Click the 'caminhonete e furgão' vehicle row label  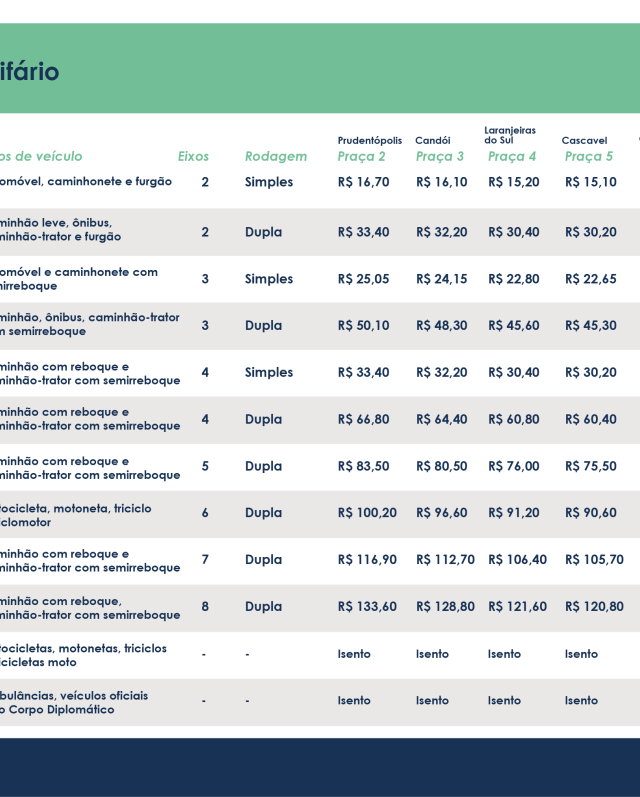coord(85,182)
